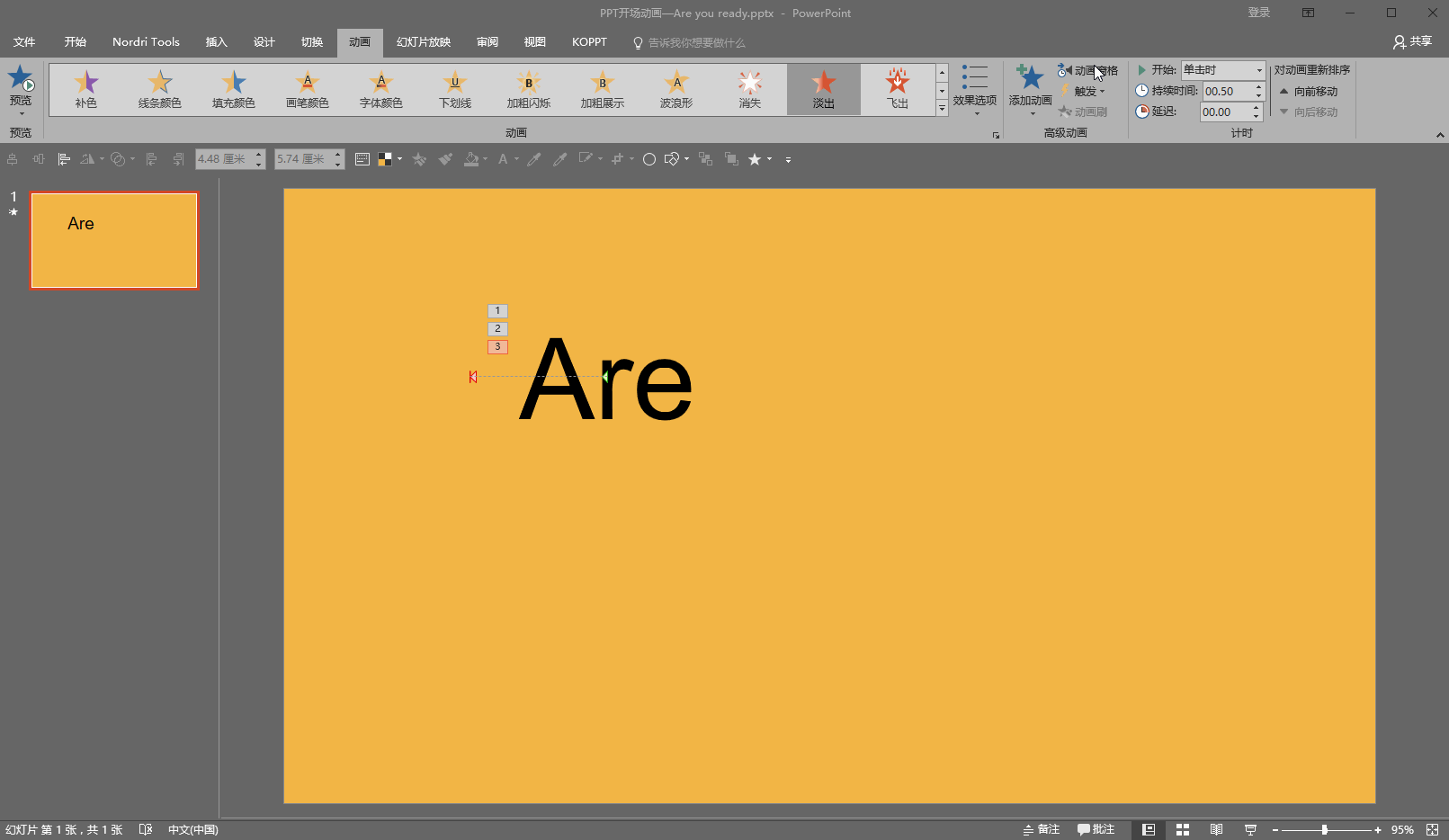Click the zoom slider handle

(x=1324, y=829)
